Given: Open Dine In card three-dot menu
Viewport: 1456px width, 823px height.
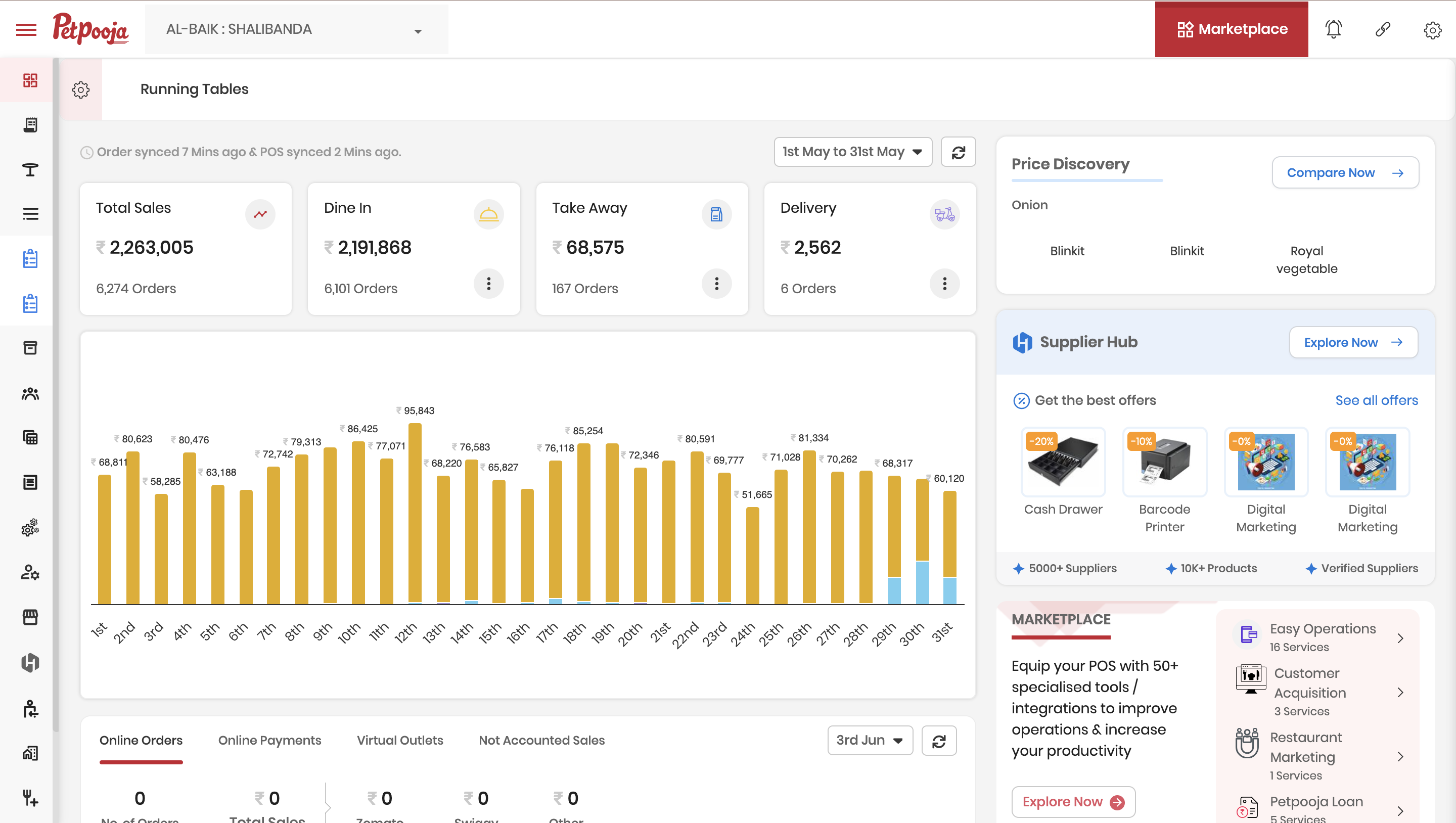Looking at the screenshot, I should coord(488,283).
